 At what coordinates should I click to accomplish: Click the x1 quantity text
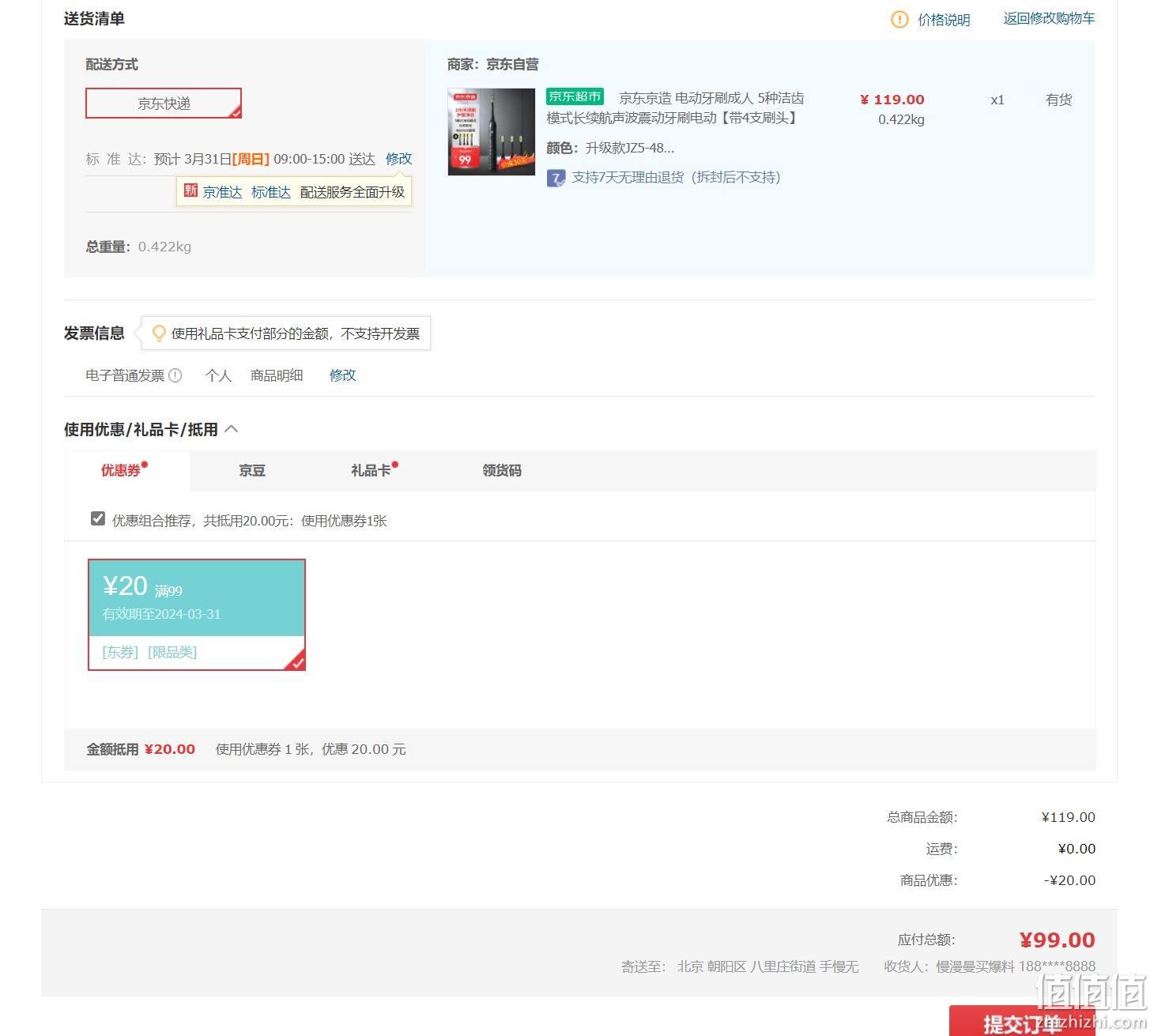pos(997,100)
